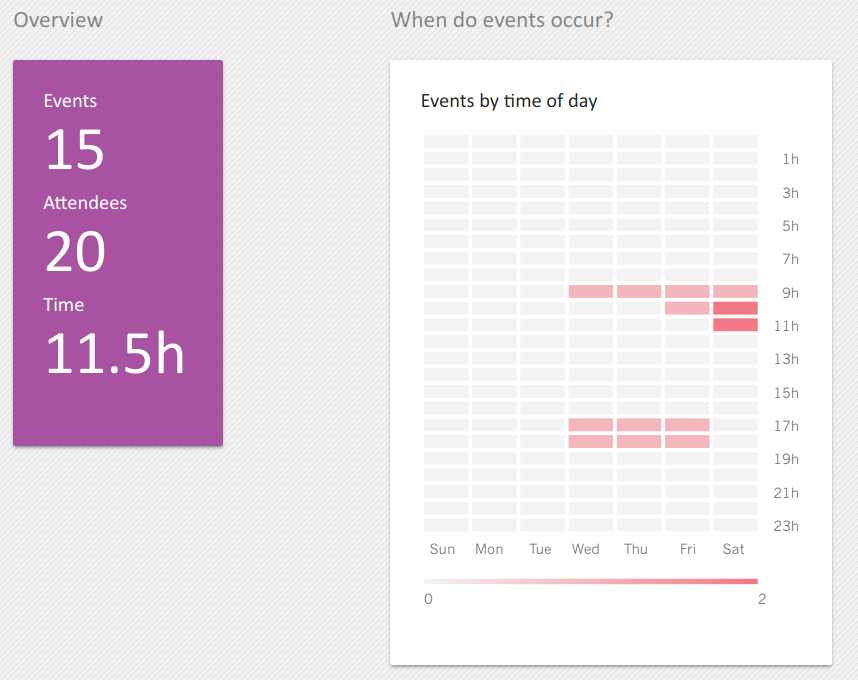Click the purple Overview summary card
This screenshot has height=680, width=858.
(x=118, y=253)
